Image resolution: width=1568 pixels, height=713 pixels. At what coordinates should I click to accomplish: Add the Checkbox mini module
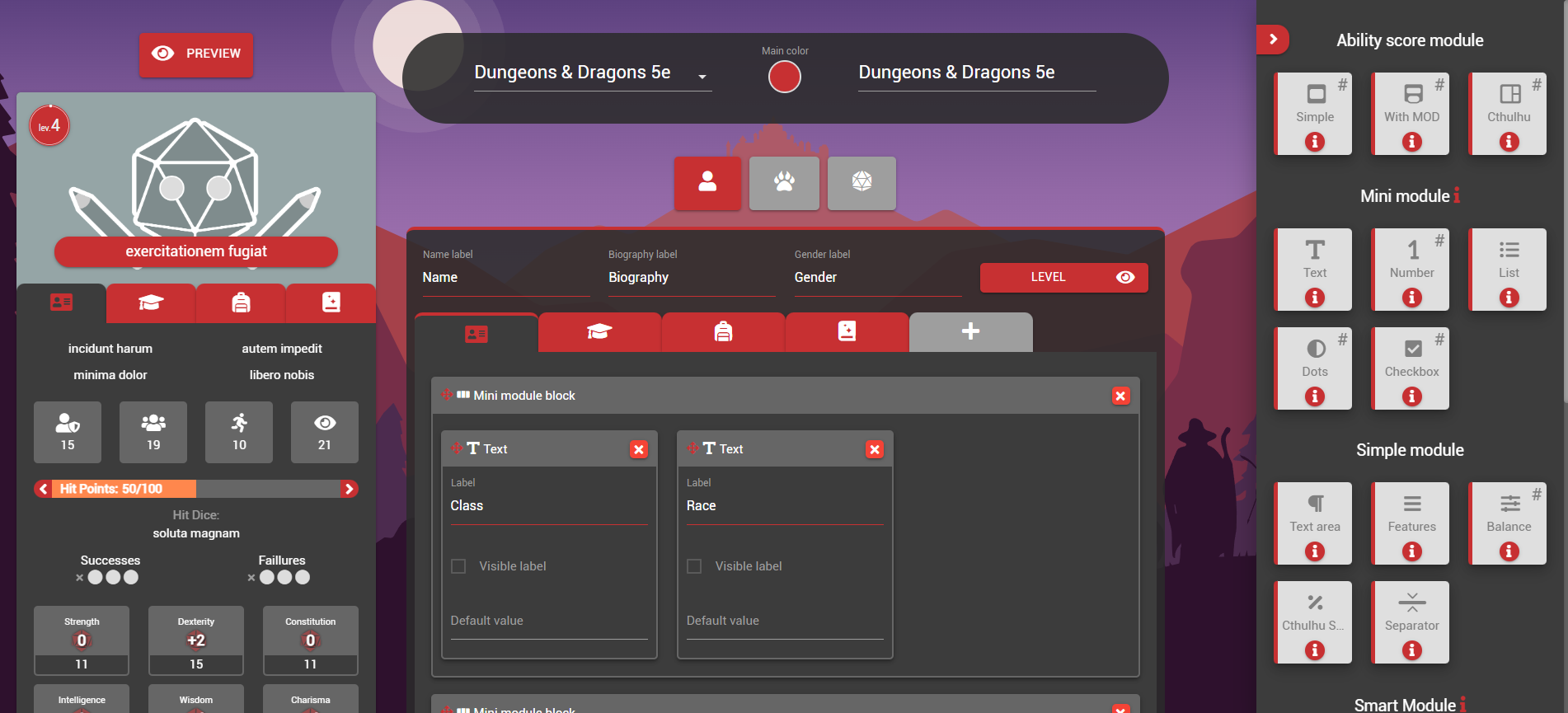click(x=1411, y=368)
